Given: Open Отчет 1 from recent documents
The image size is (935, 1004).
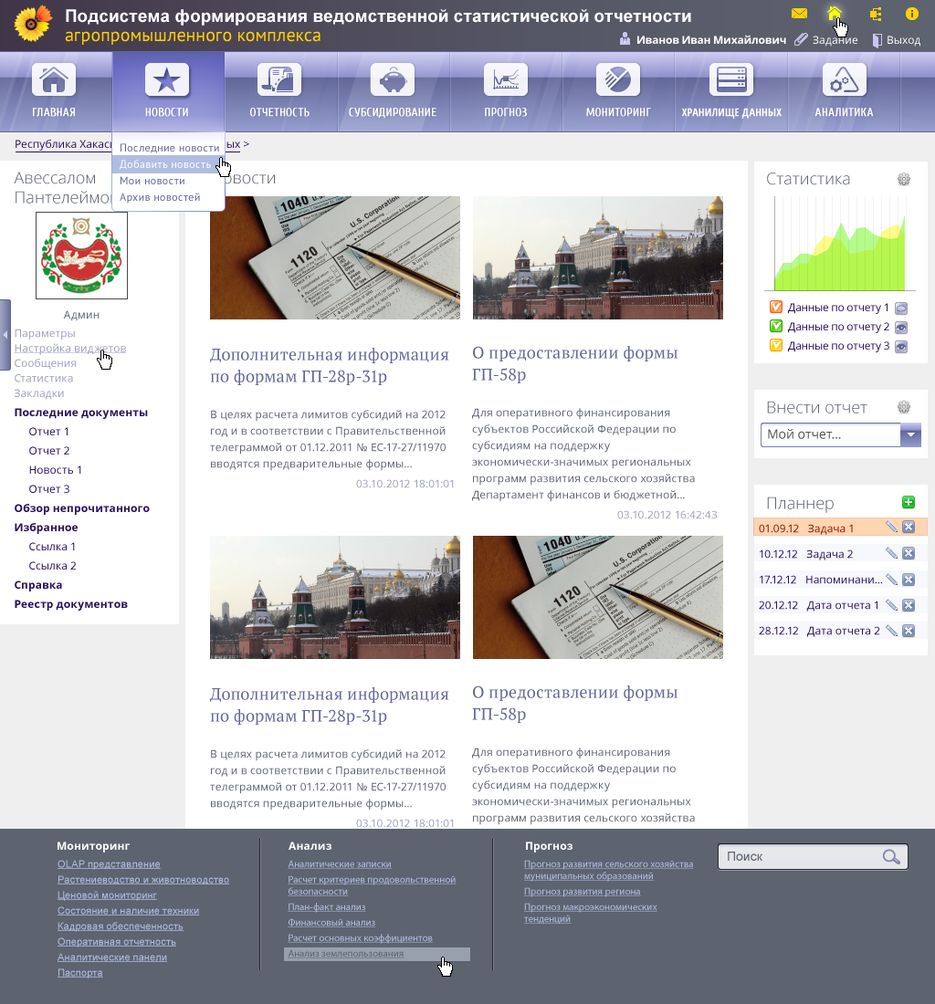Looking at the screenshot, I should pyautogui.click(x=49, y=432).
